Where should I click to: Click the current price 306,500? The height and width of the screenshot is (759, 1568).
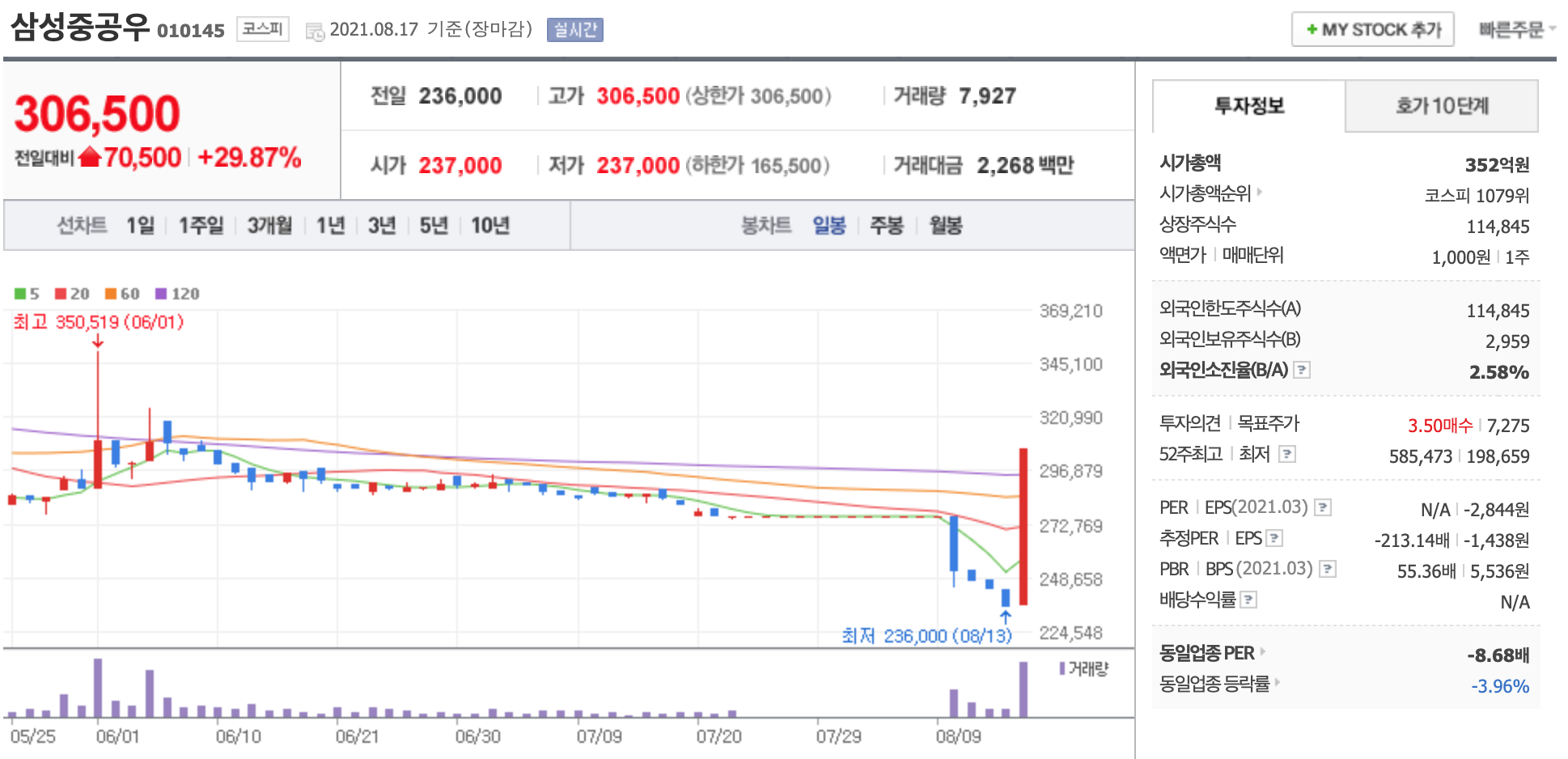97,113
